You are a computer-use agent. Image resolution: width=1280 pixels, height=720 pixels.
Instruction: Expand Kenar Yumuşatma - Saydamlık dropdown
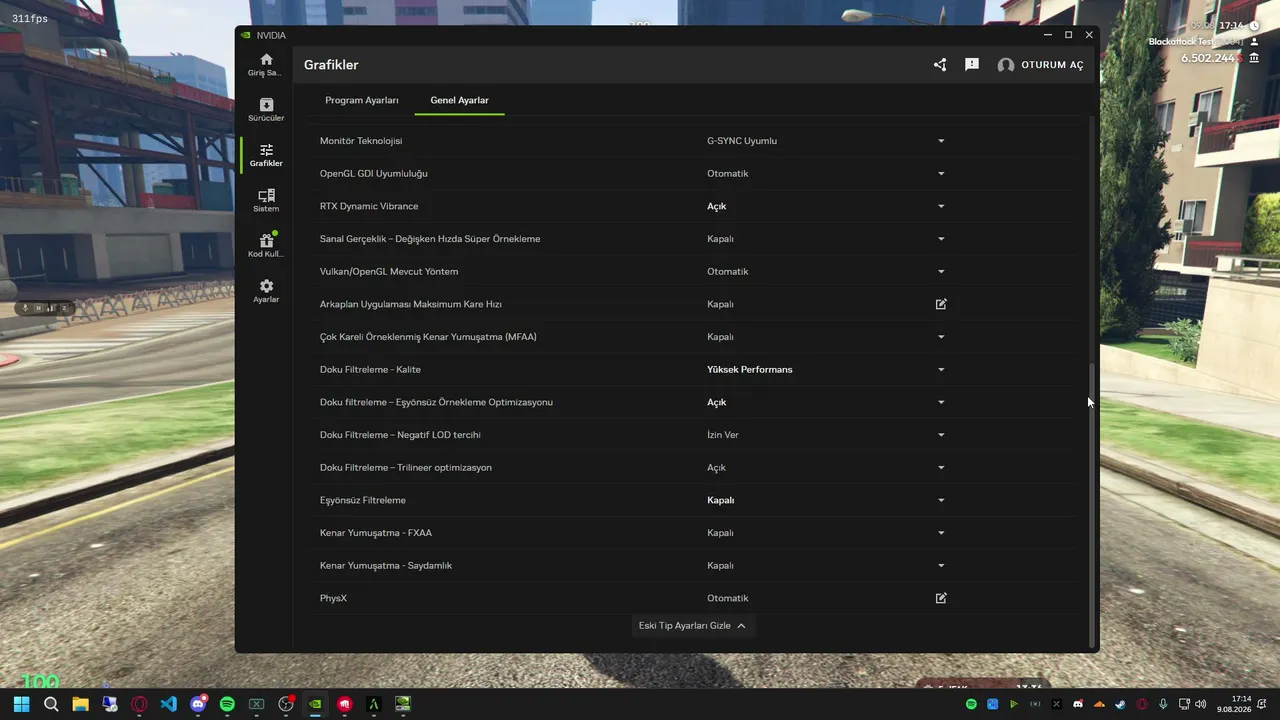point(941,566)
